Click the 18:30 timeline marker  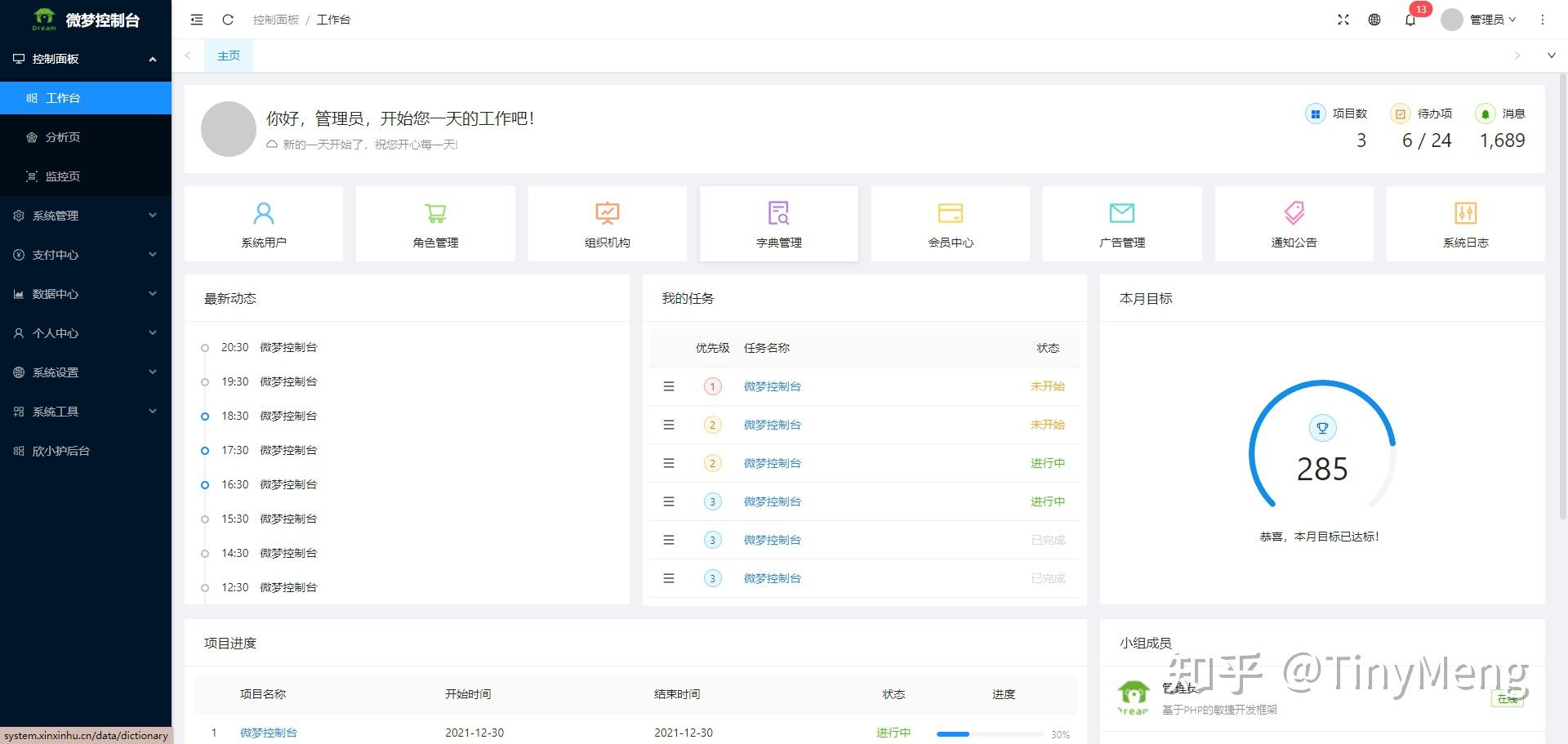[x=205, y=417]
